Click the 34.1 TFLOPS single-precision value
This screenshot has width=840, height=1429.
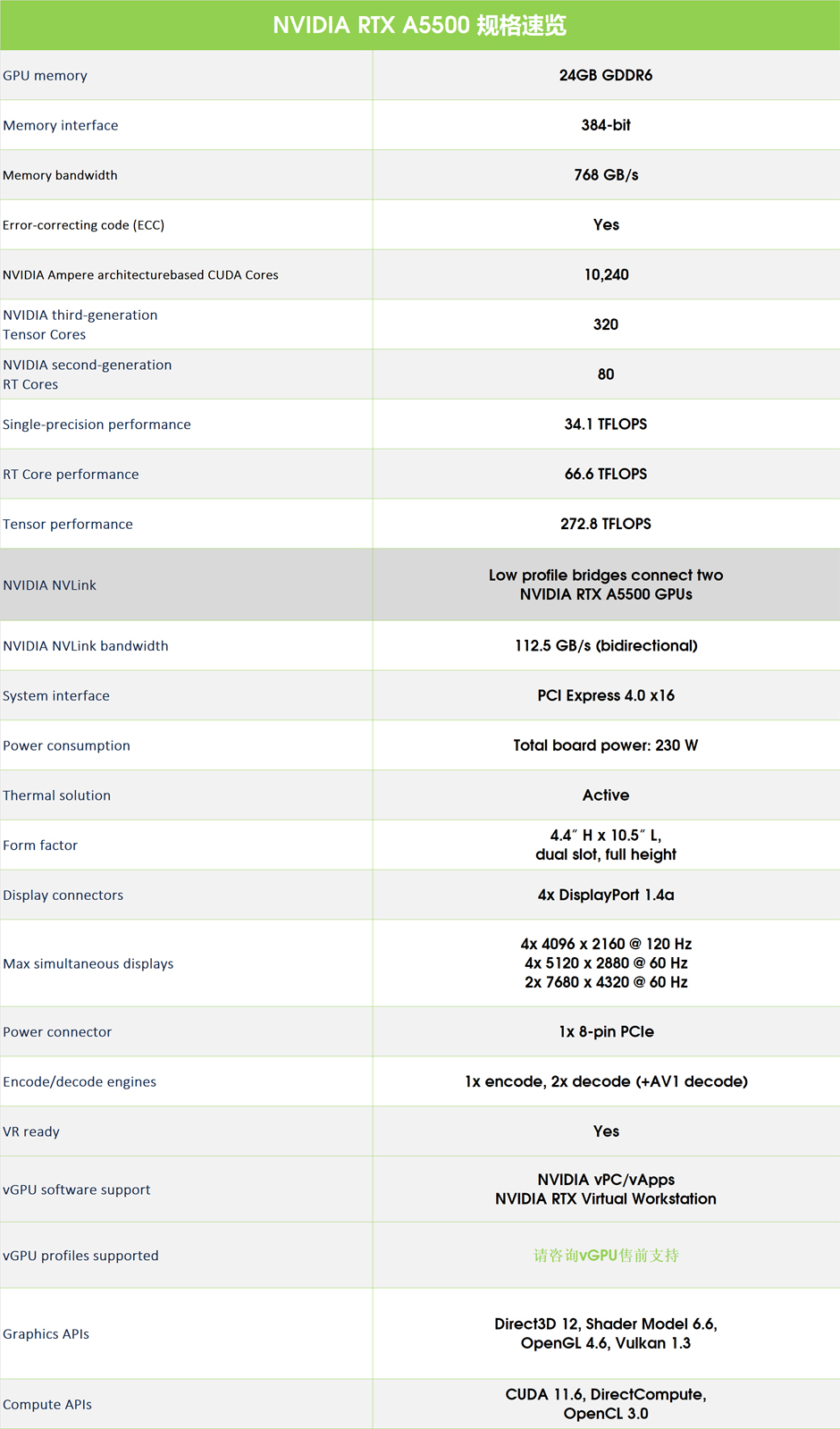606,424
